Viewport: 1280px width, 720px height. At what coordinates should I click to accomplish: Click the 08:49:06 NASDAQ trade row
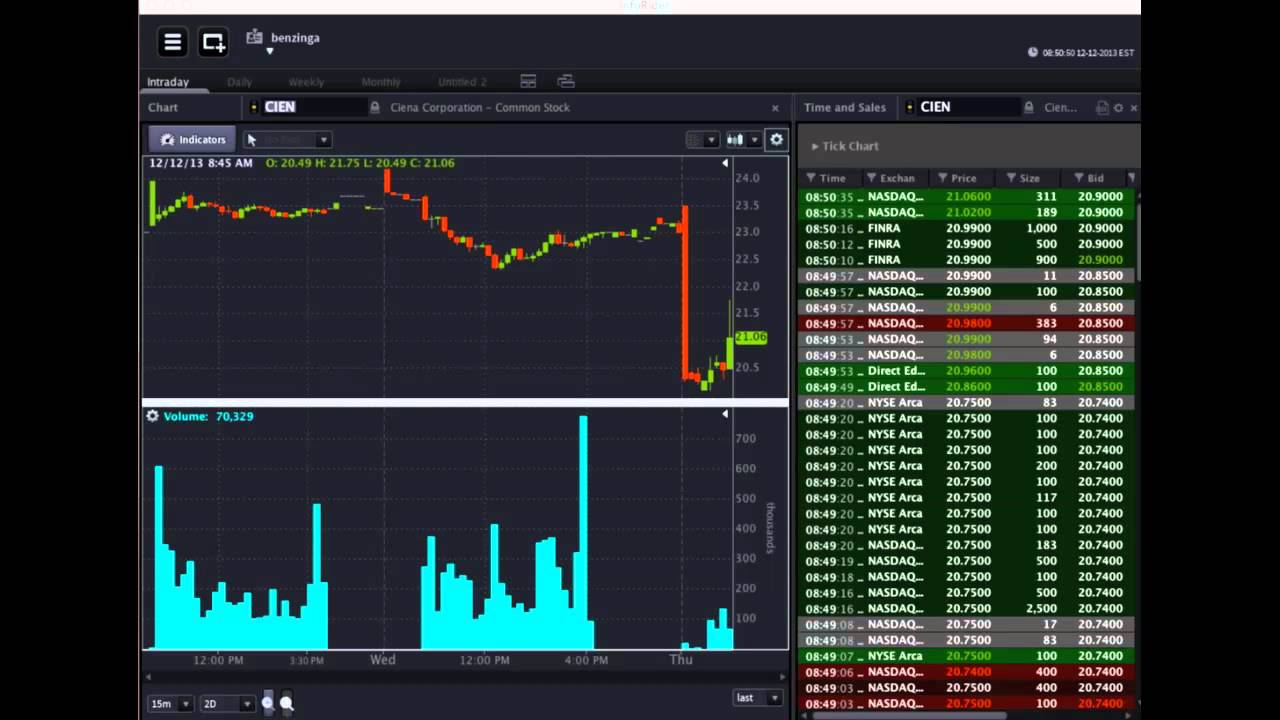click(967, 672)
